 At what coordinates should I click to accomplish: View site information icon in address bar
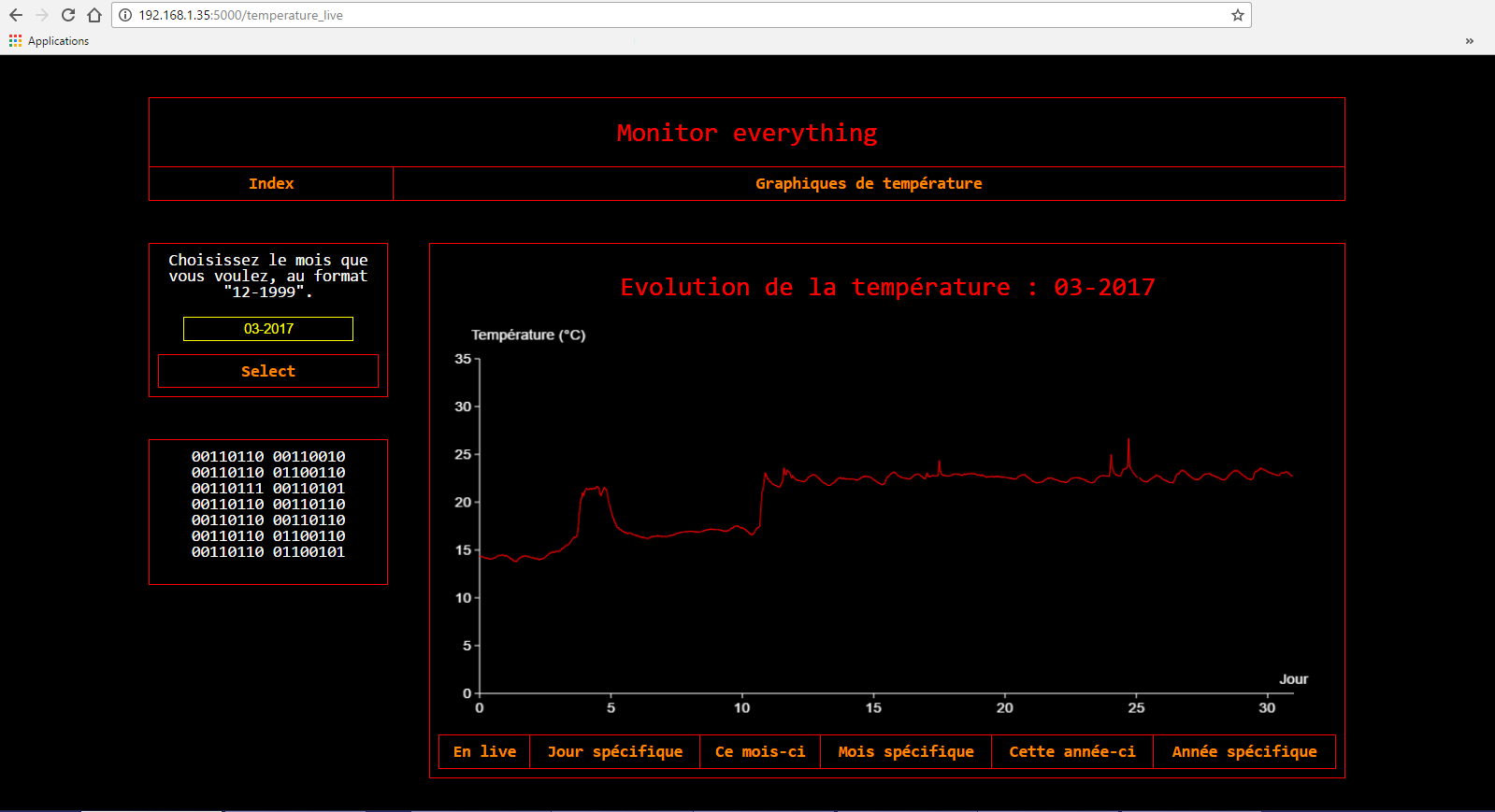coord(125,15)
